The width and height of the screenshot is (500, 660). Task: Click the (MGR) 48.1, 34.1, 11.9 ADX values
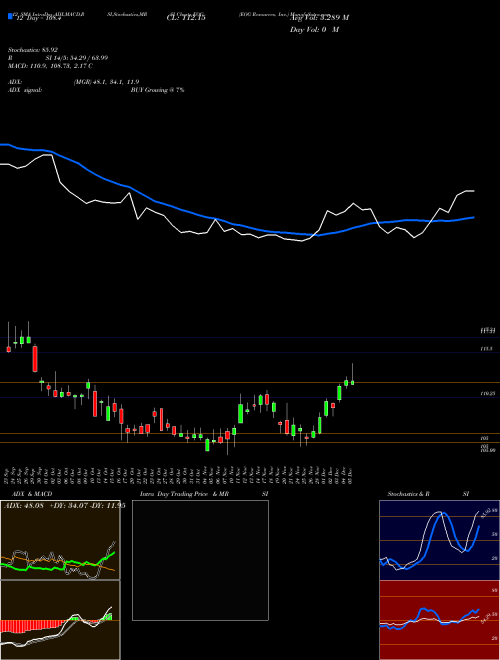click(106, 82)
